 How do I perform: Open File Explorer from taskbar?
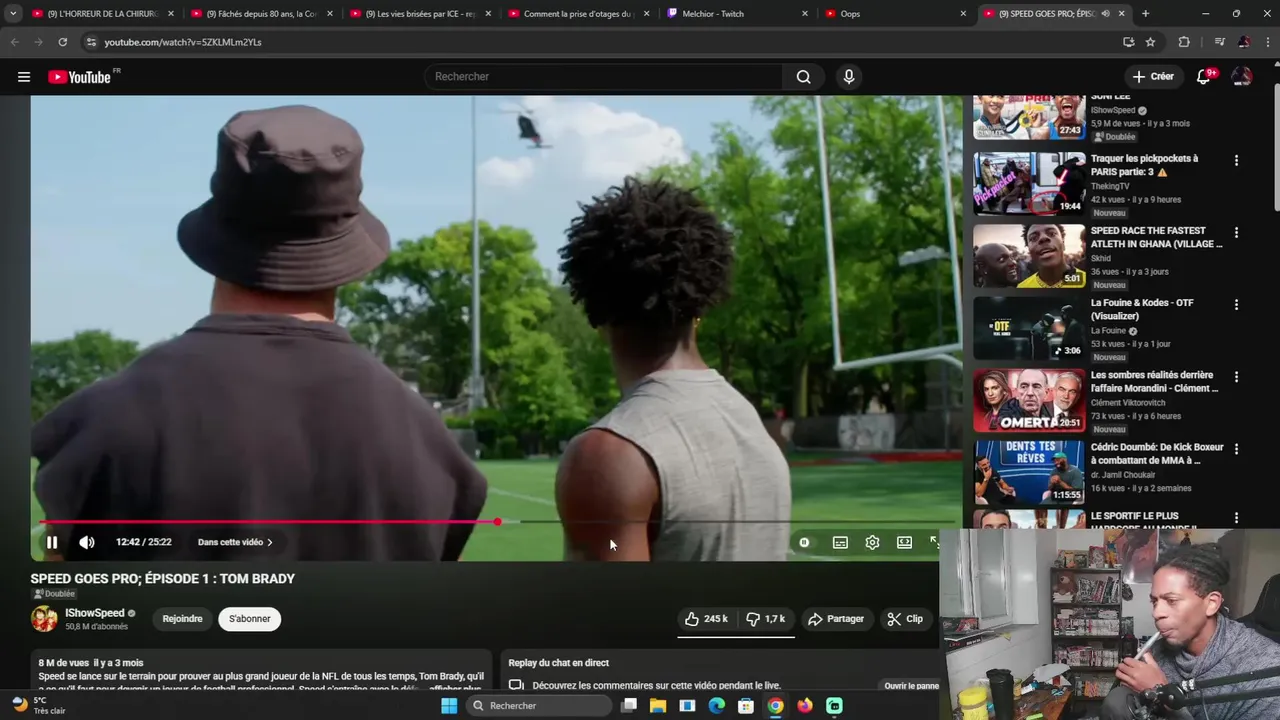click(x=658, y=706)
